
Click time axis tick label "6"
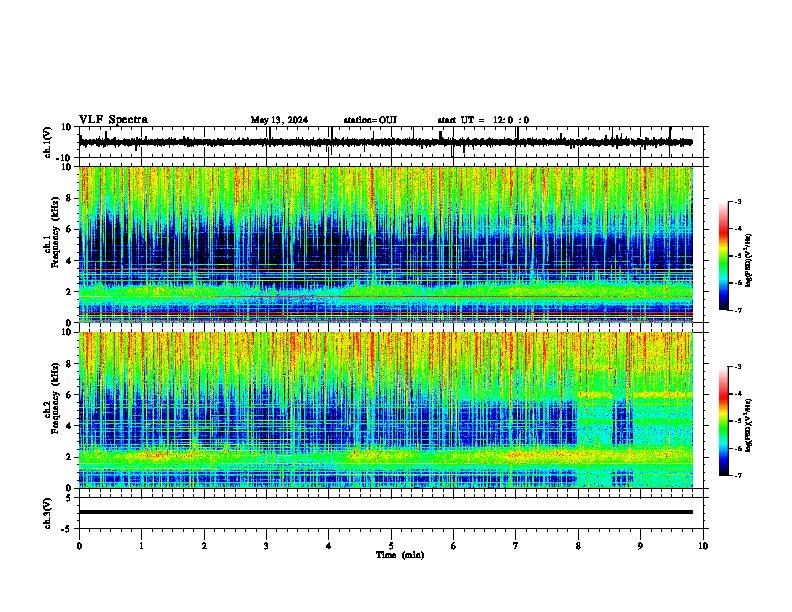coord(454,546)
